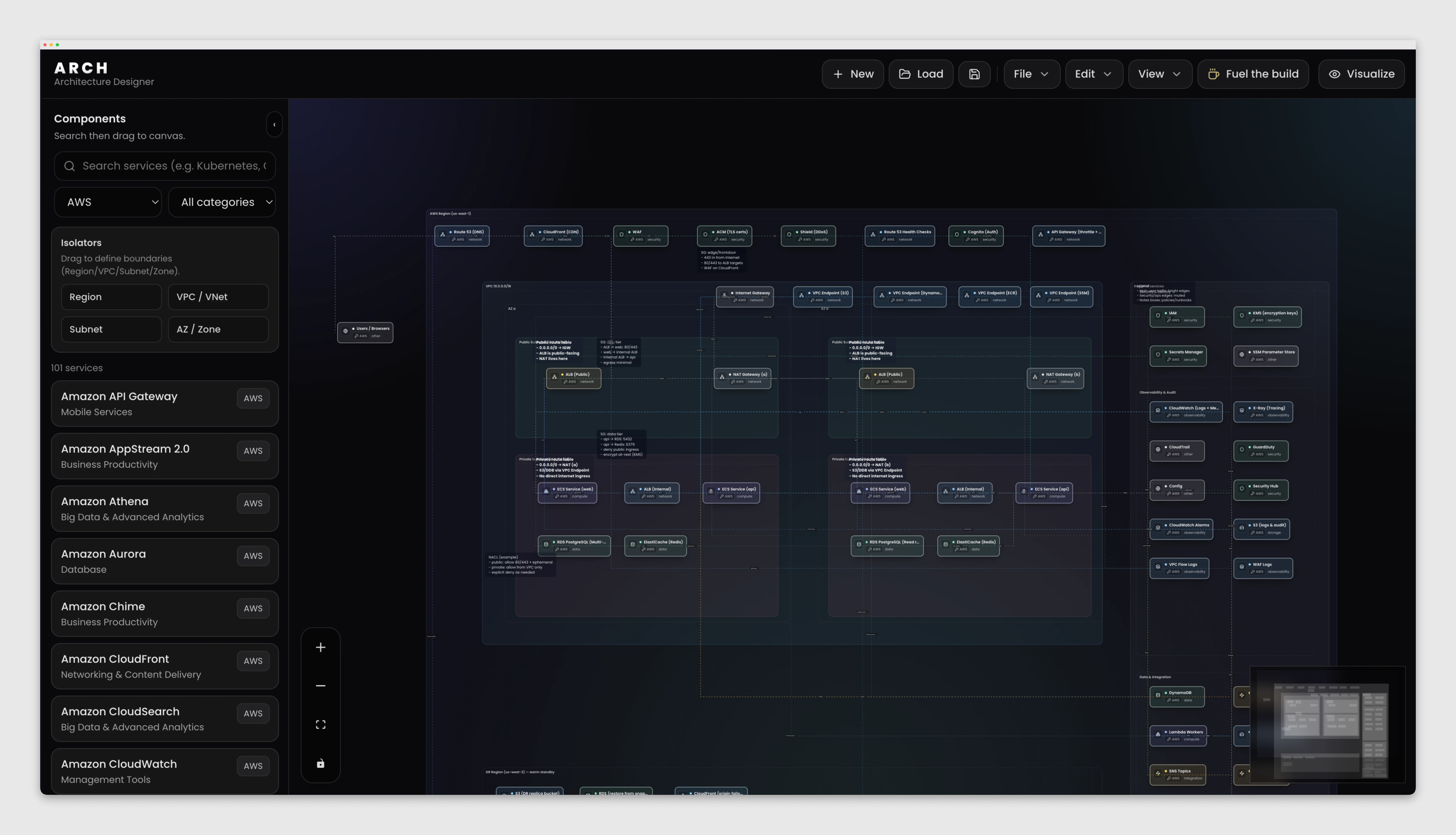Toggle the canvas lock icon
The image size is (1456, 835).
pos(321,763)
